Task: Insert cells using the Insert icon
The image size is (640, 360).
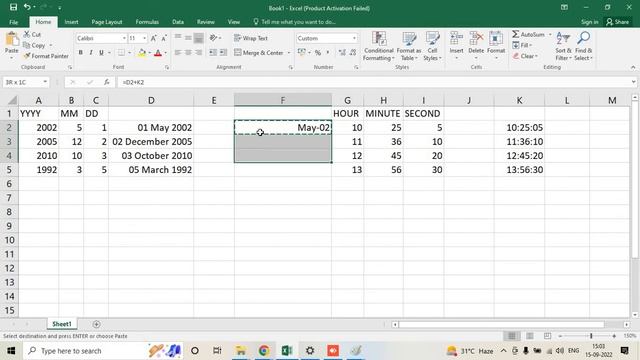Action: (456, 39)
